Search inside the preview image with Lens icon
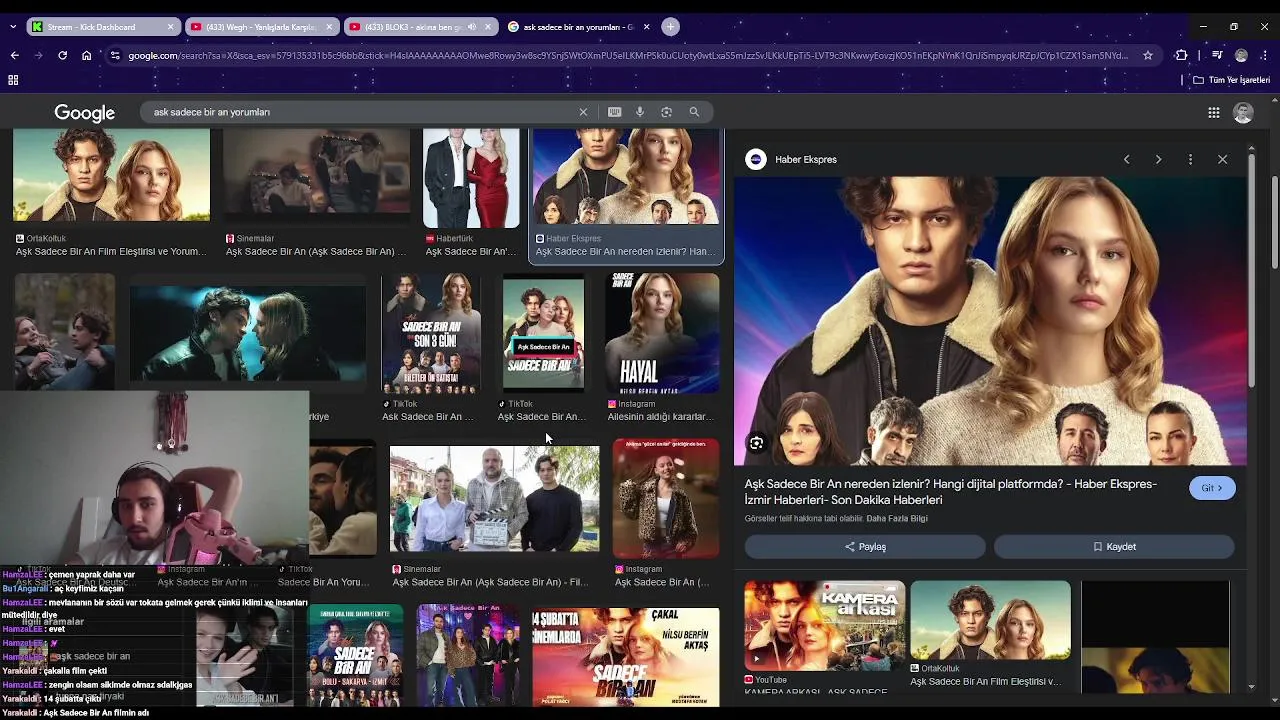 (x=757, y=443)
